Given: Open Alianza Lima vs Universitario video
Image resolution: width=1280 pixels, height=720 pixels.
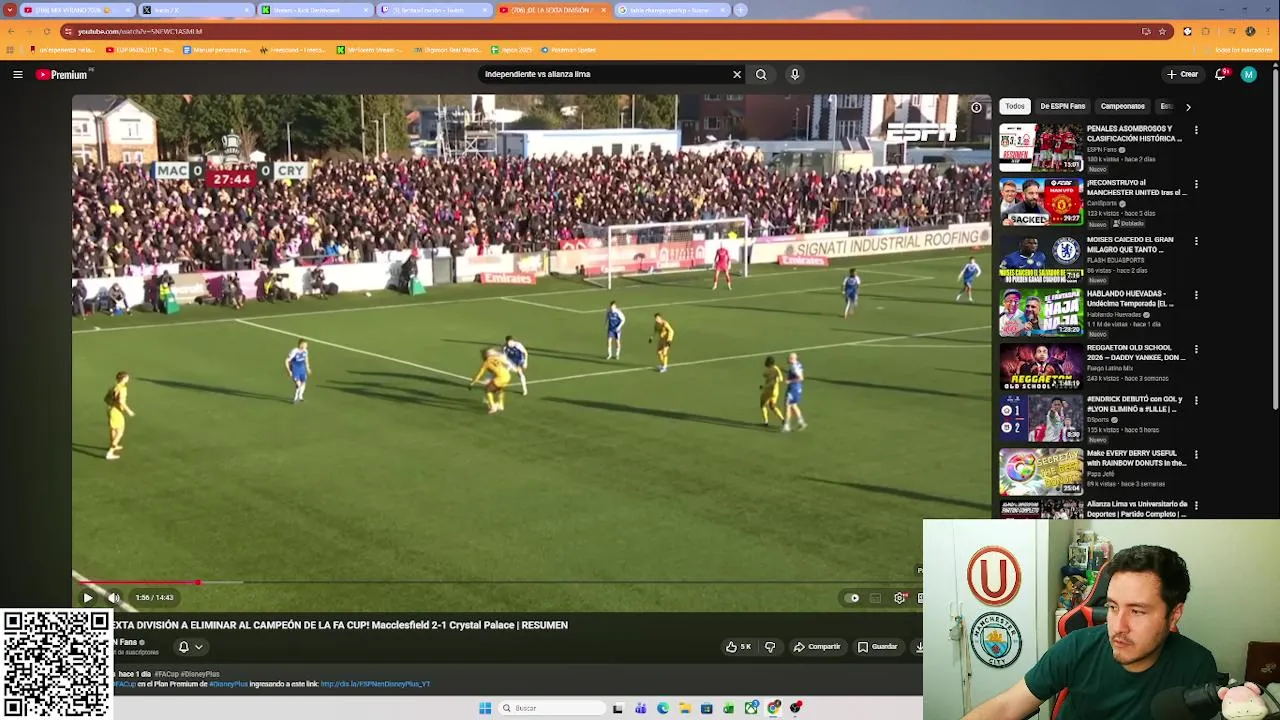Looking at the screenshot, I should [x=1137, y=509].
